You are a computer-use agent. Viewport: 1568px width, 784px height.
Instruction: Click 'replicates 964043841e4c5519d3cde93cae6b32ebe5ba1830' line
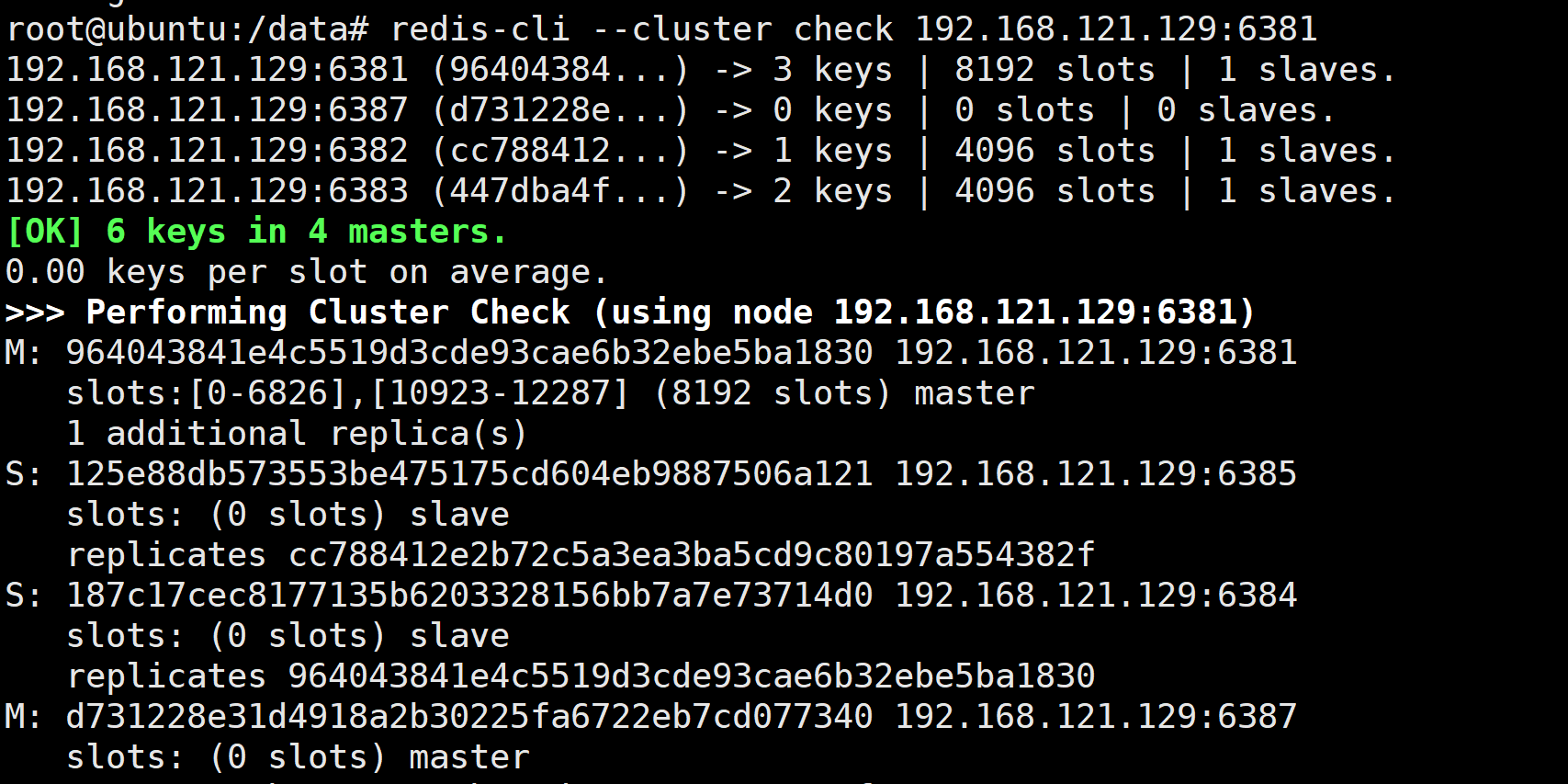click(581, 676)
